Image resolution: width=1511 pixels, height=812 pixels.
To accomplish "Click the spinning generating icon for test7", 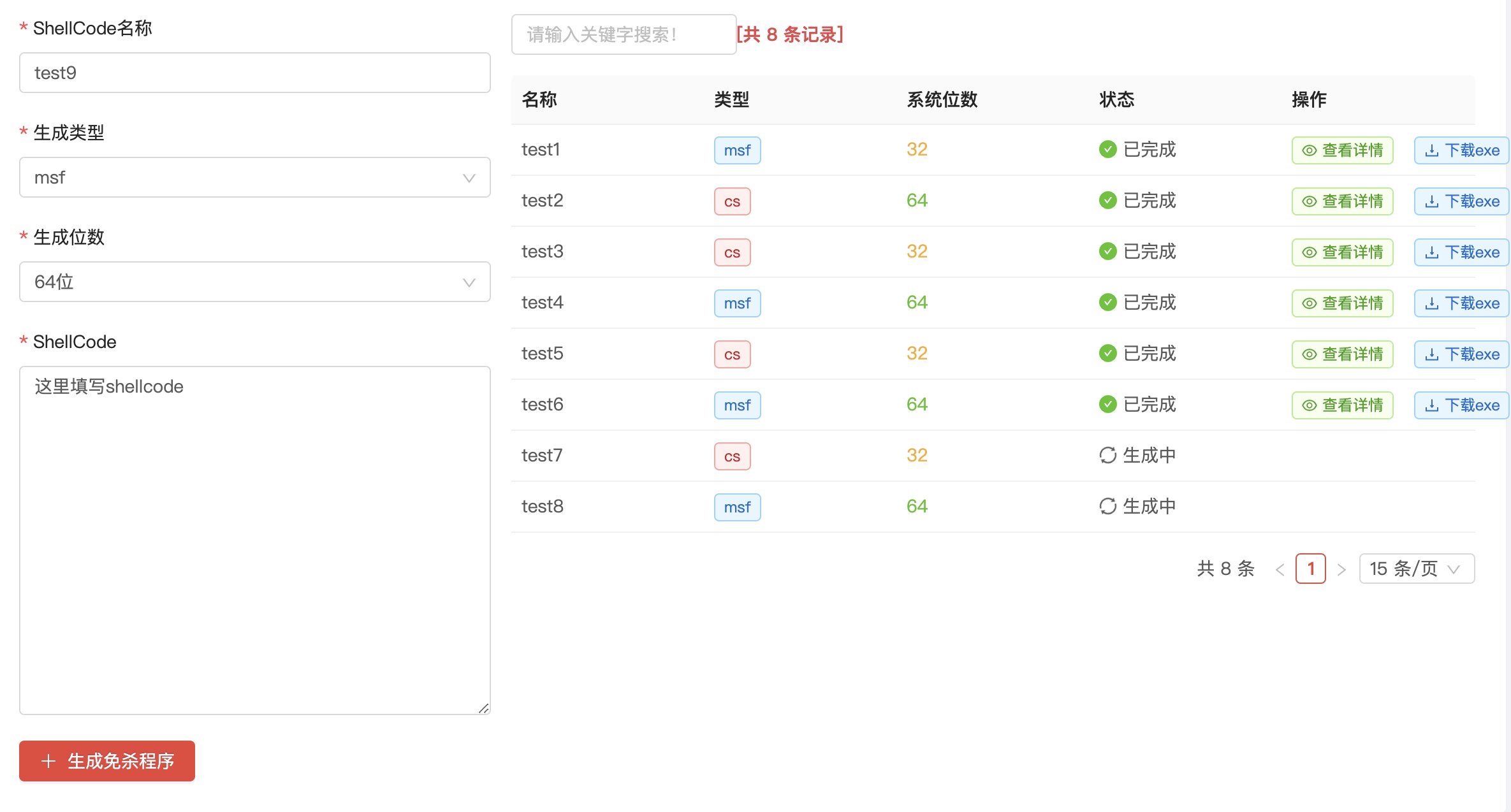I will pyautogui.click(x=1107, y=455).
